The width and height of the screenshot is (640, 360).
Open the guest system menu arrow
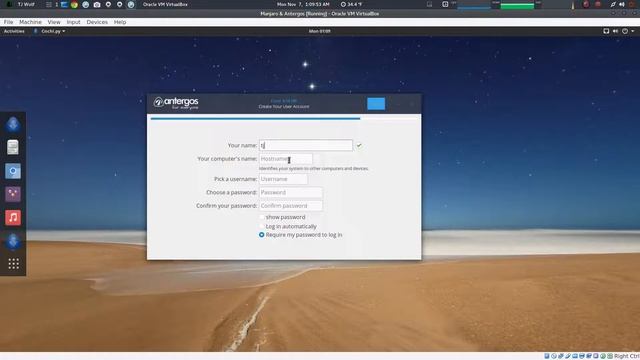(633, 31)
